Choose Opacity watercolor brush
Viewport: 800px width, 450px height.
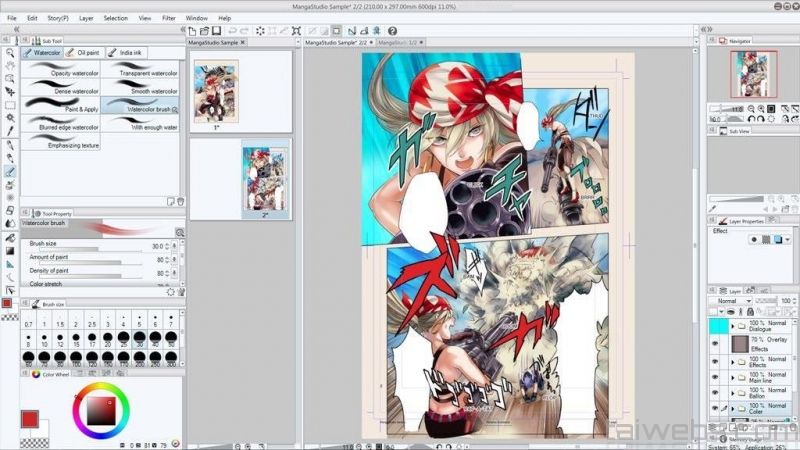pos(61,69)
